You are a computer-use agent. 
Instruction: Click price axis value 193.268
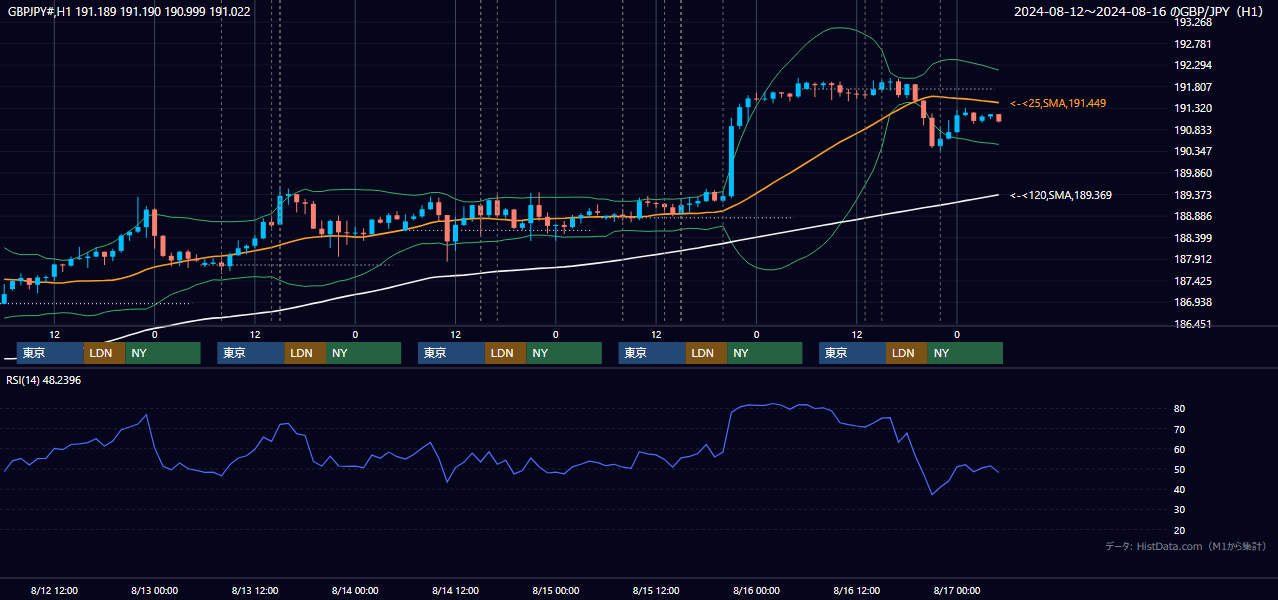click(1192, 22)
